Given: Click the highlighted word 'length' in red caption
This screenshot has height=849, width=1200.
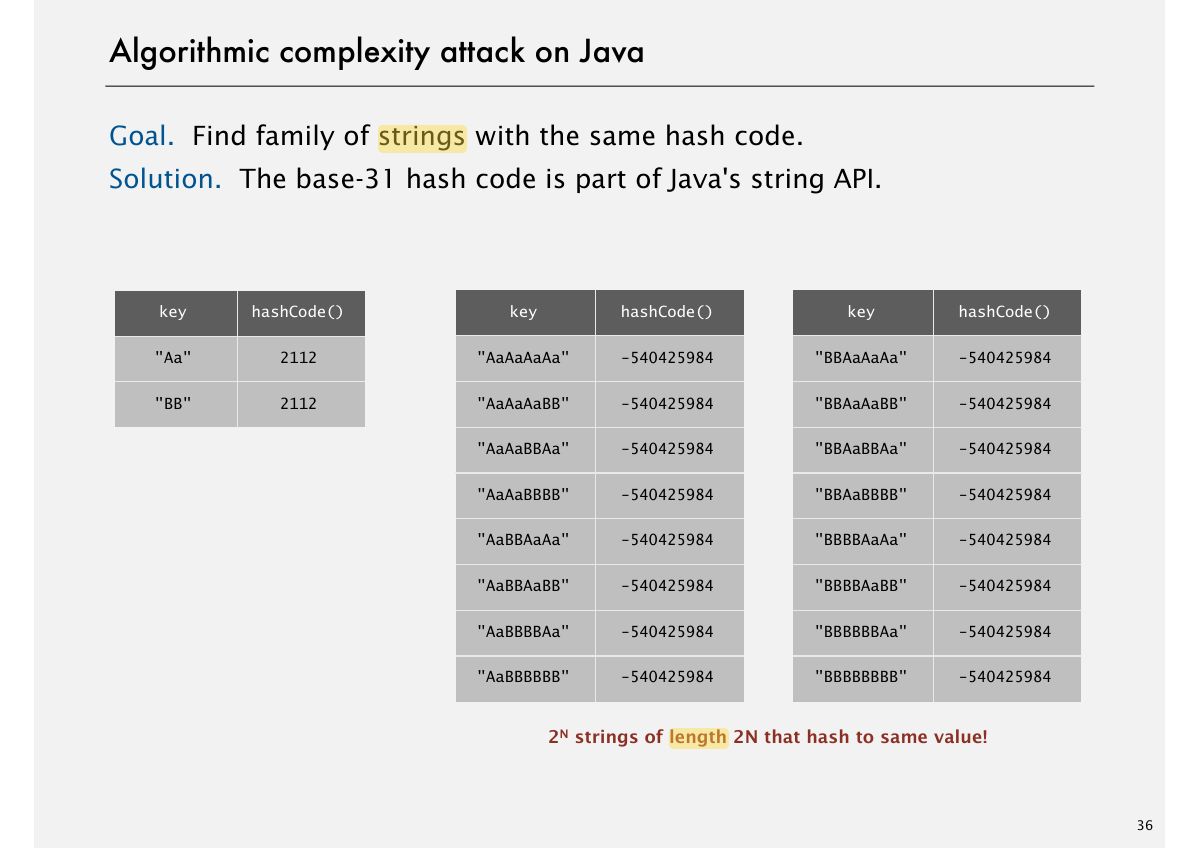Looking at the screenshot, I should pos(698,738).
